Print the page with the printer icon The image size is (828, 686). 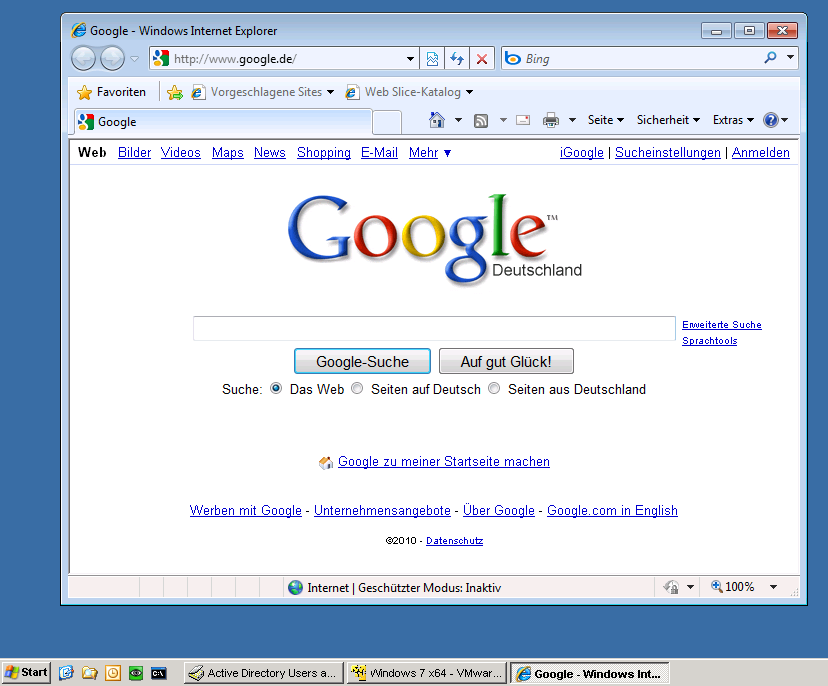click(x=551, y=120)
